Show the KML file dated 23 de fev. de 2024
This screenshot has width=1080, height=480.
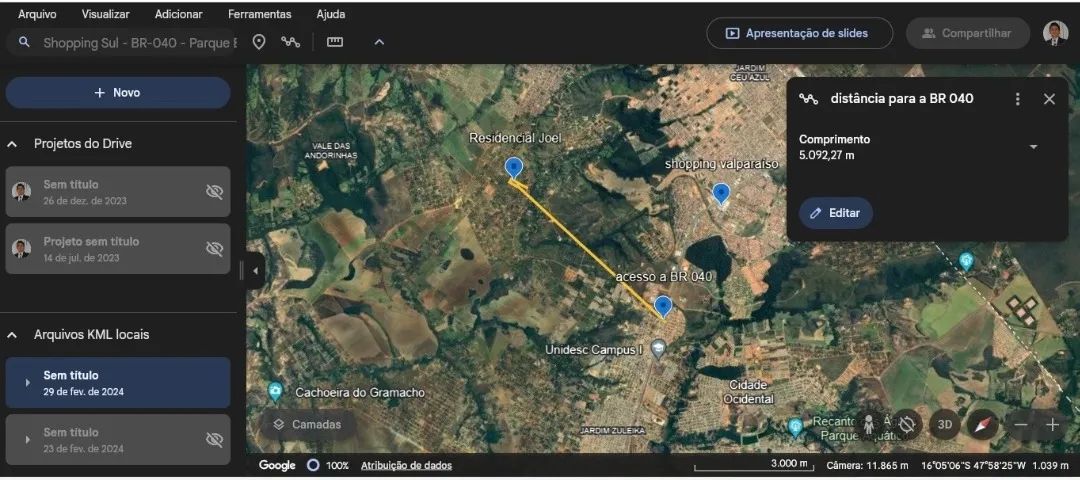214,439
